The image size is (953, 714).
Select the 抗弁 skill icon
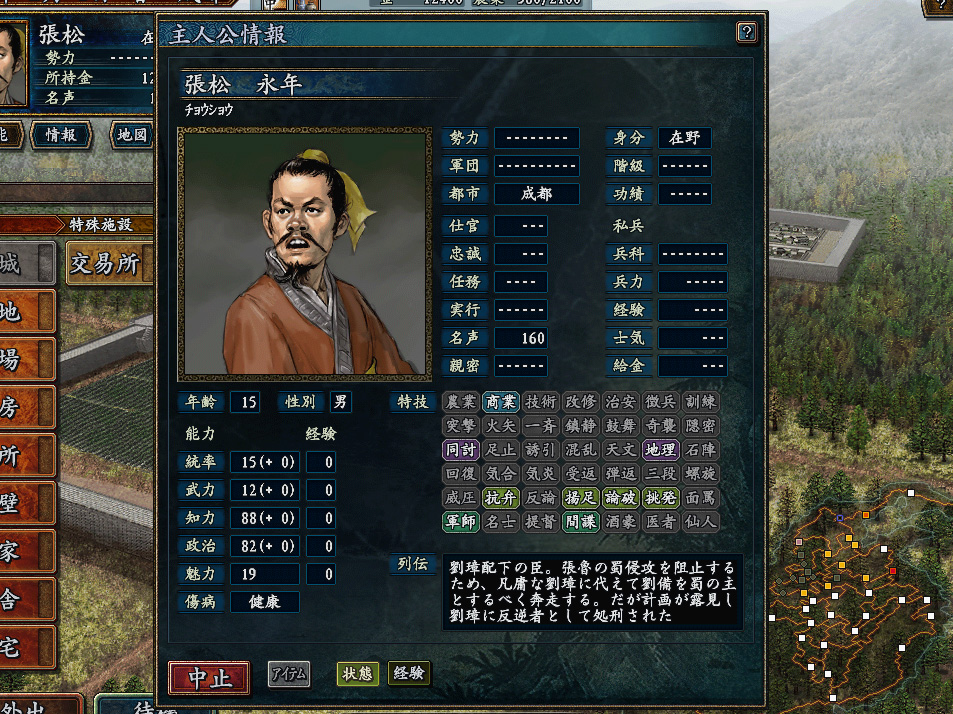[x=500, y=498]
